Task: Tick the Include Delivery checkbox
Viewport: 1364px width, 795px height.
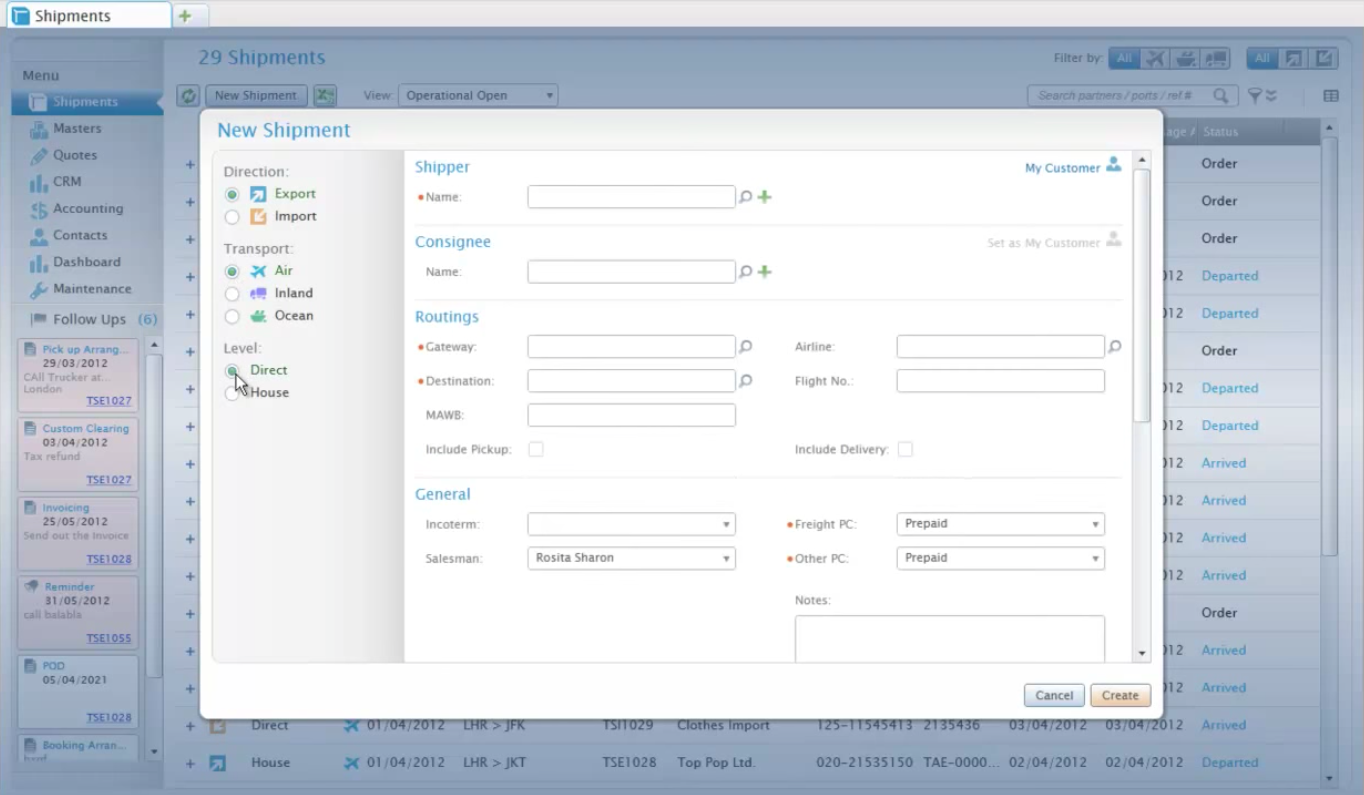Action: 905,450
